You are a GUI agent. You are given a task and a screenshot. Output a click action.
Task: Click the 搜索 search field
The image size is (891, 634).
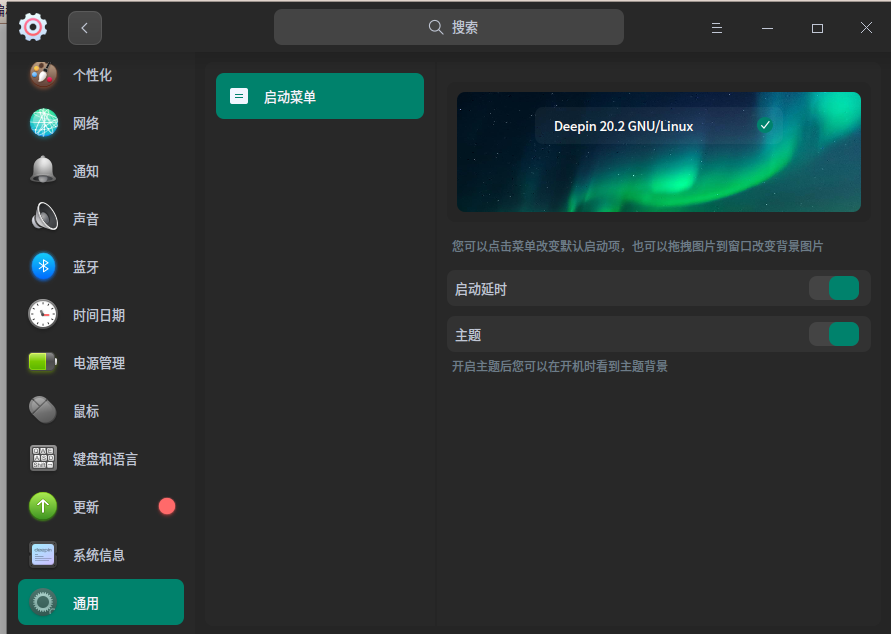click(449, 27)
